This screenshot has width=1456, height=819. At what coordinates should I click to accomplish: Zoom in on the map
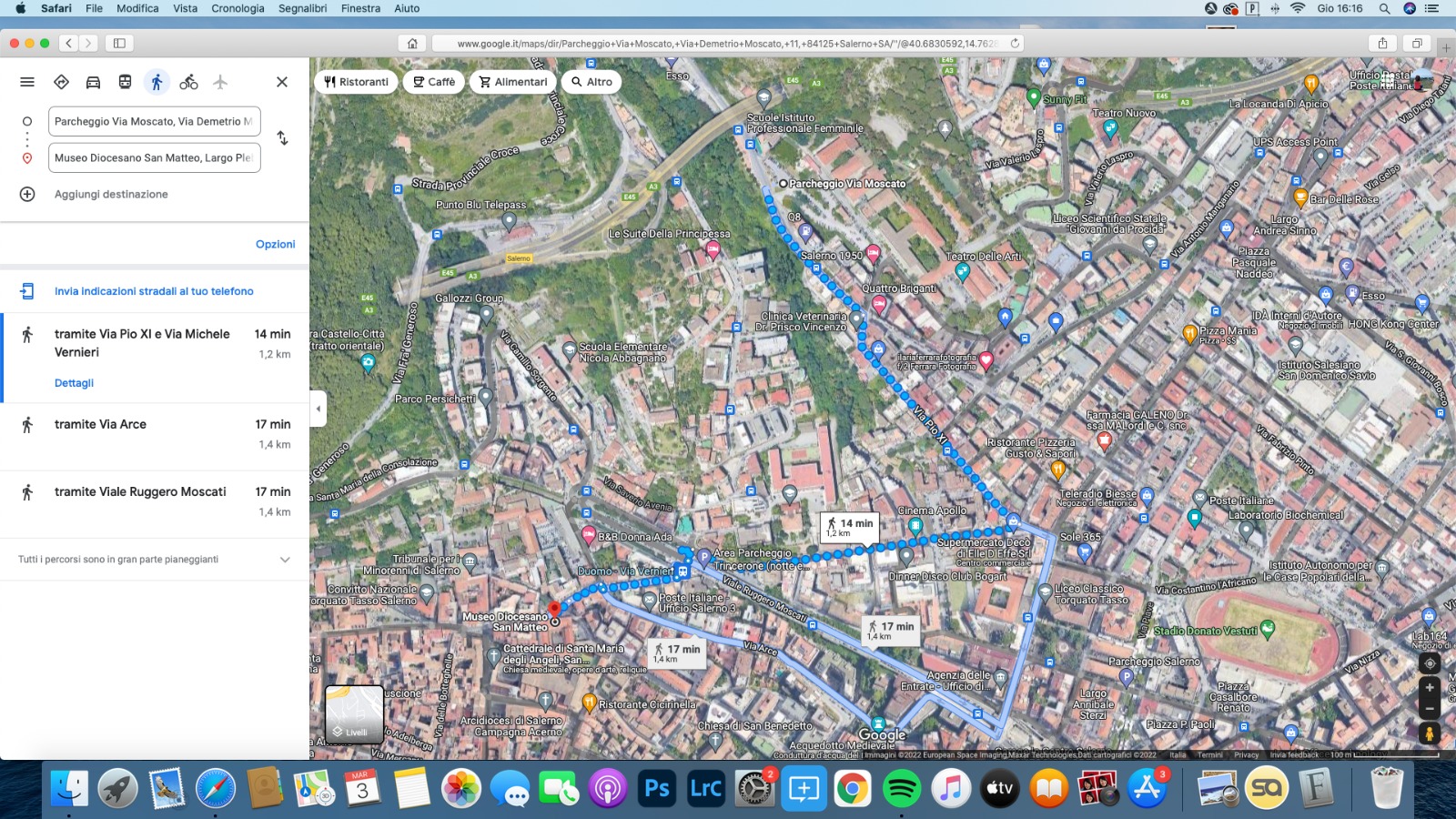pyautogui.click(x=1430, y=687)
